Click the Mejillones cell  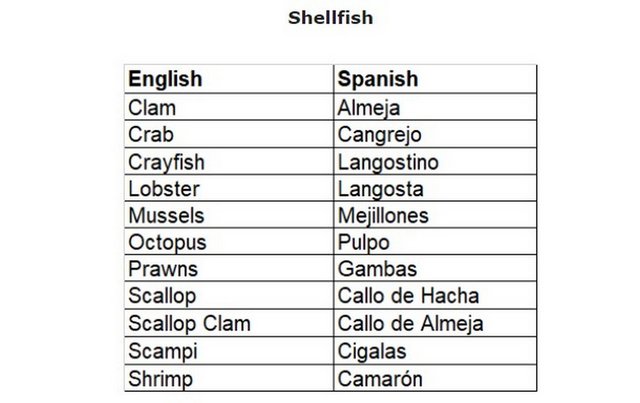[383, 216]
